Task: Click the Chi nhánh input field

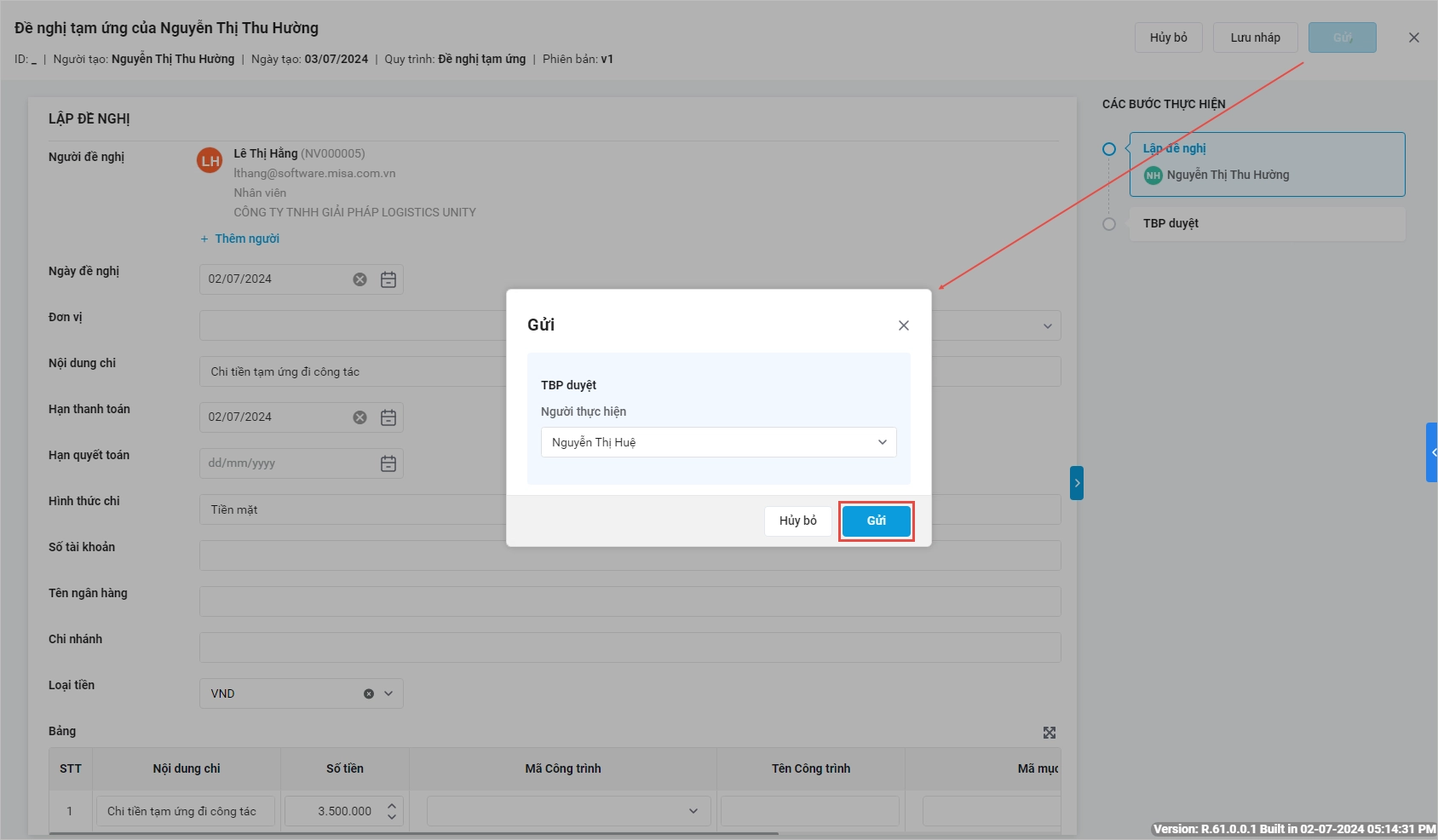Action: (x=630, y=647)
